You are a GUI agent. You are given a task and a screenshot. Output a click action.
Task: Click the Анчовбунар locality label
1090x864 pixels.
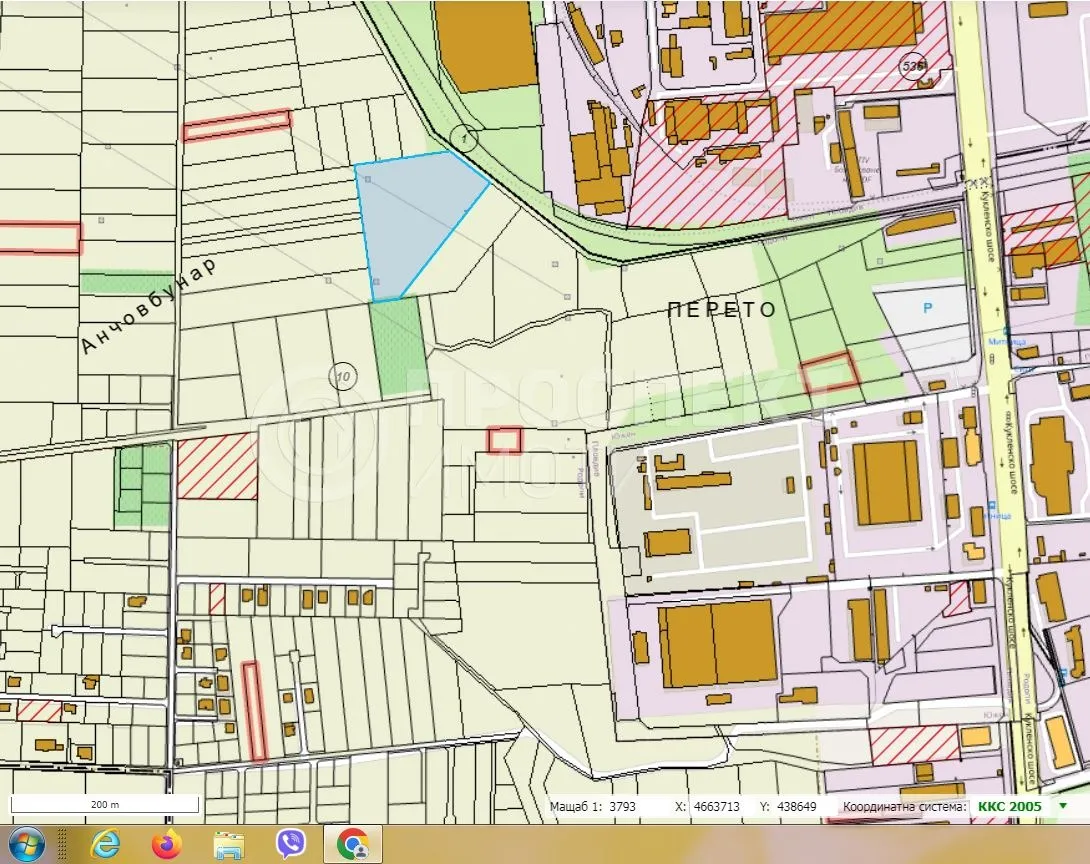coord(148,307)
